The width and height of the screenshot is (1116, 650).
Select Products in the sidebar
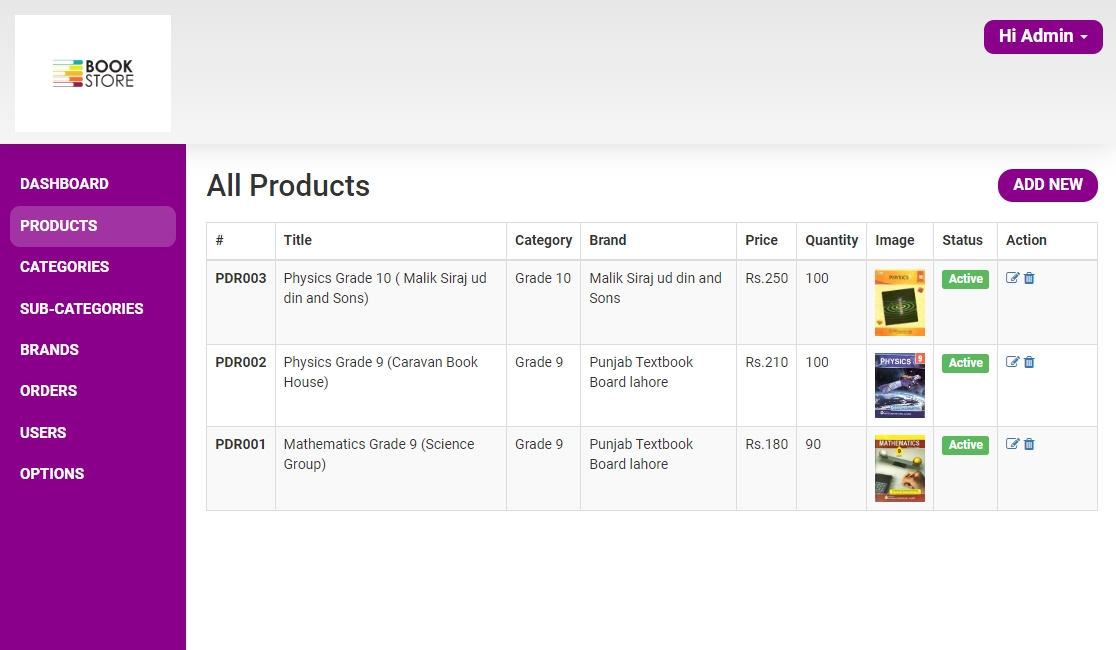point(59,226)
